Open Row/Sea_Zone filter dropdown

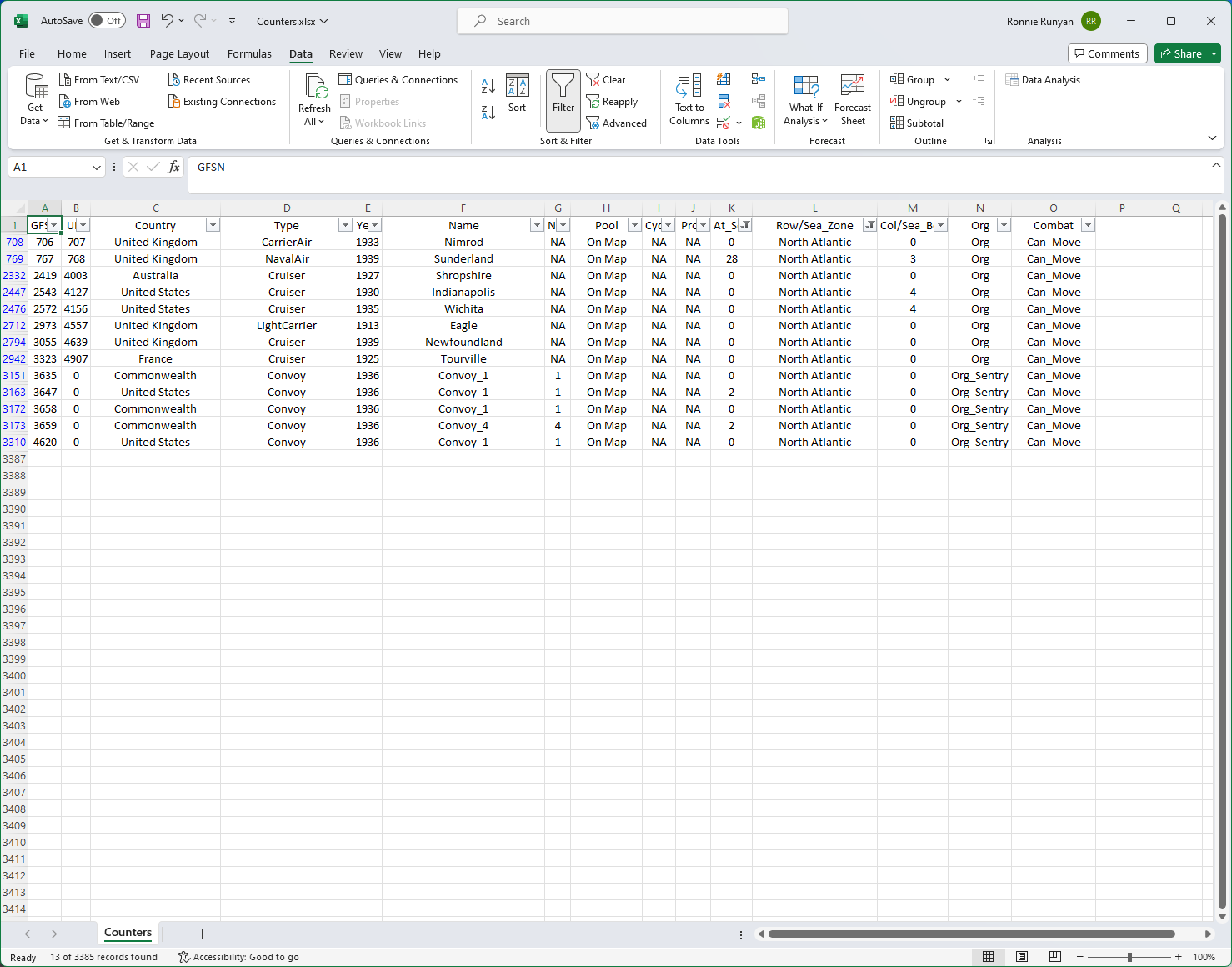click(869, 225)
